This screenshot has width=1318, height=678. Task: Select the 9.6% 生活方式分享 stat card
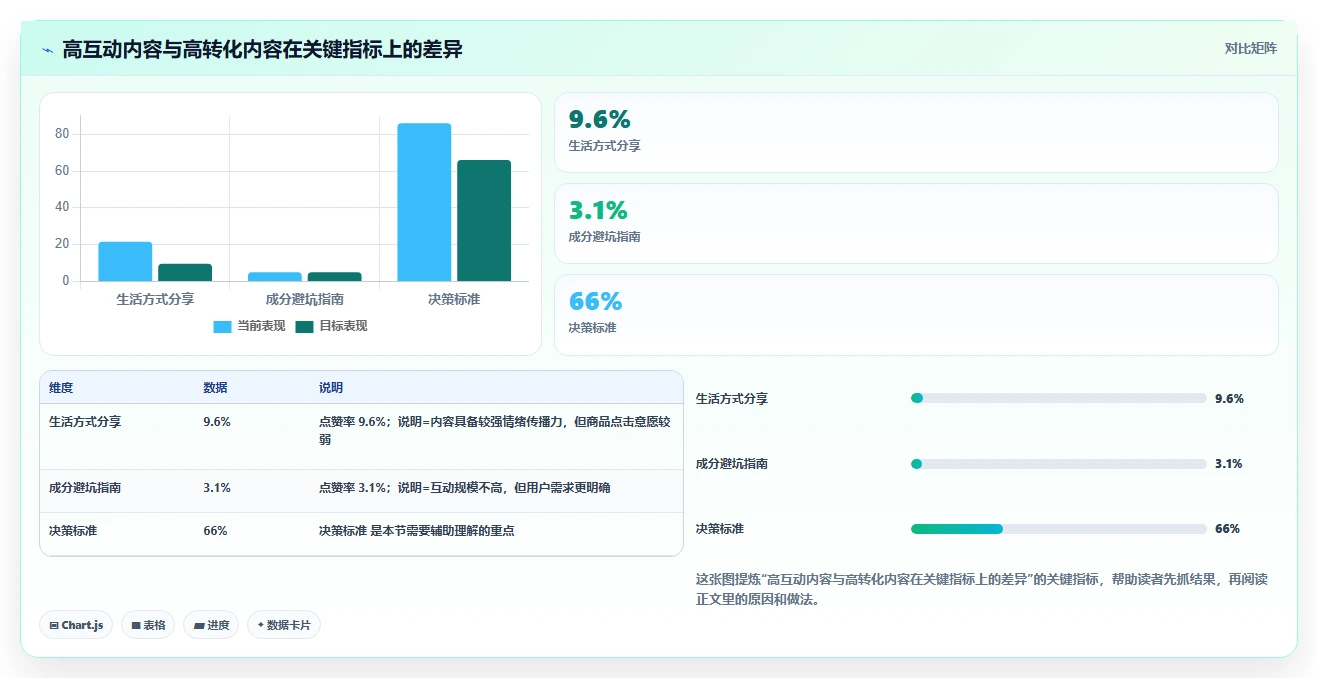916,133
